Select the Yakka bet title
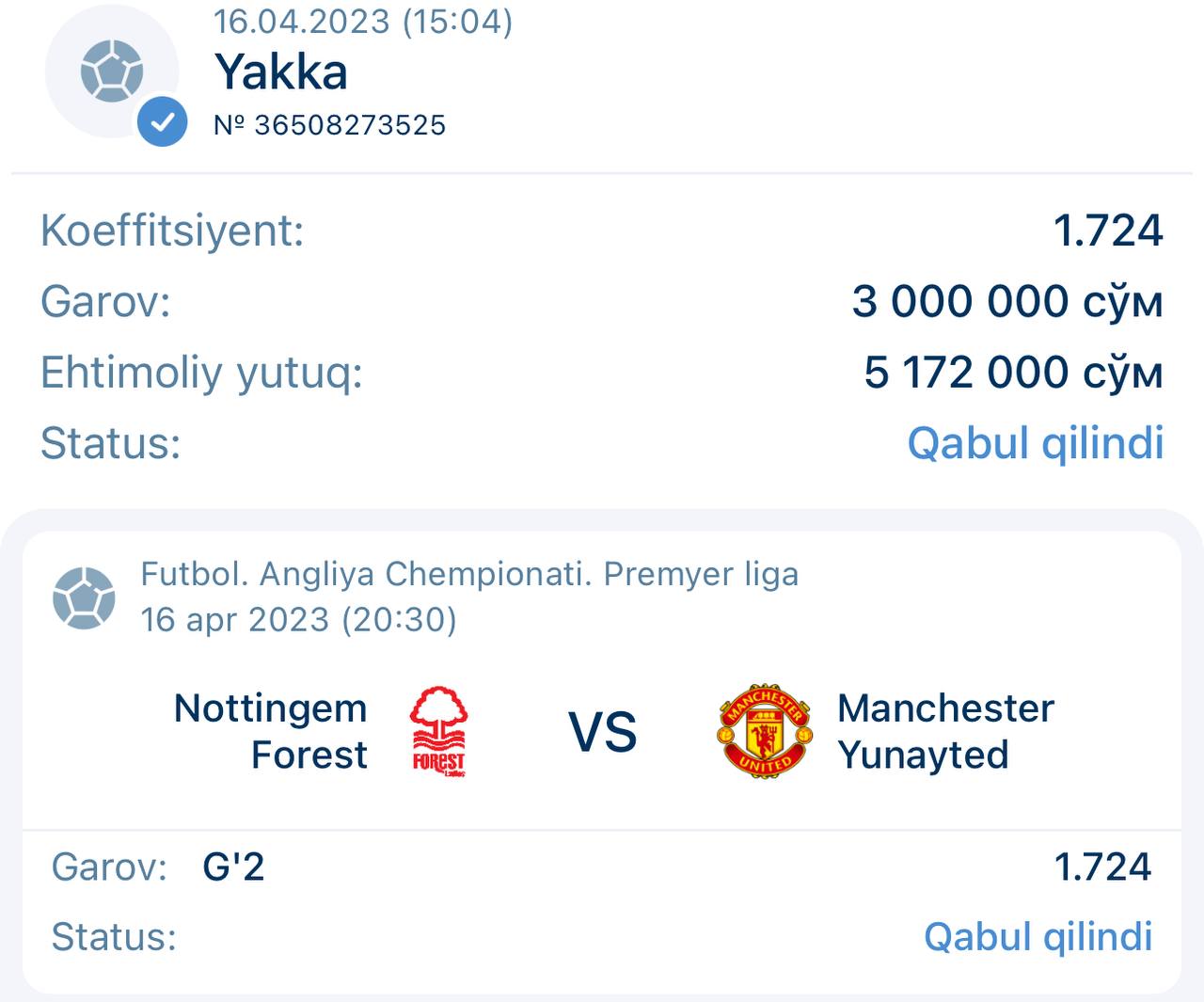 (280, 72)
